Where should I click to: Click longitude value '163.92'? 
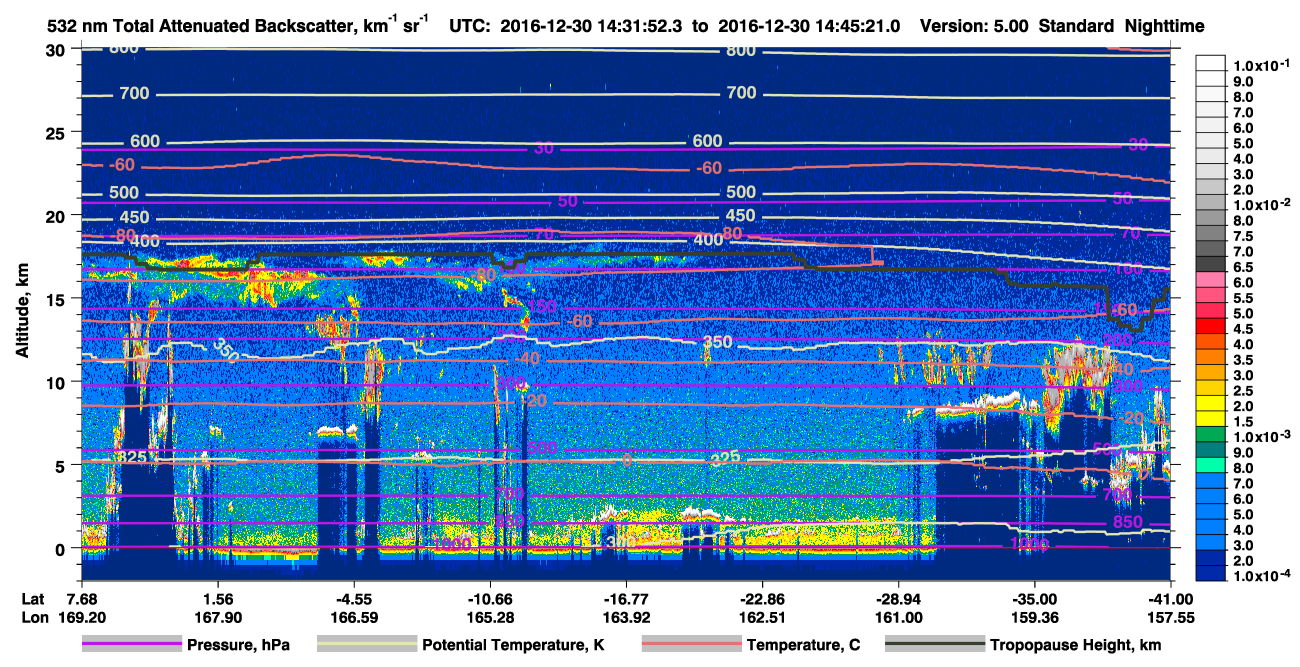click(x=625, y=617)
